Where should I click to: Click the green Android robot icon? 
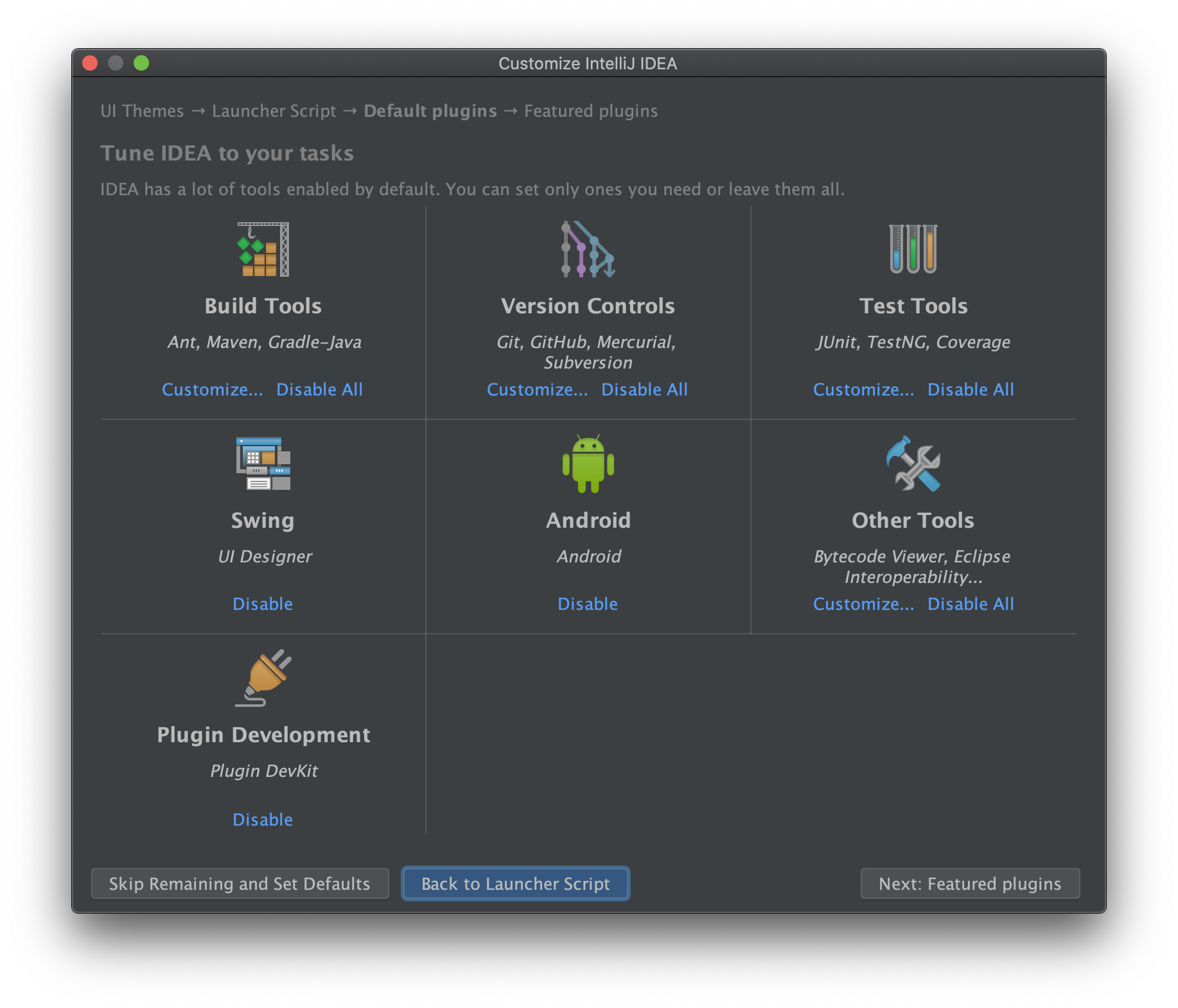pyautogui.click(x=588, y=464)
